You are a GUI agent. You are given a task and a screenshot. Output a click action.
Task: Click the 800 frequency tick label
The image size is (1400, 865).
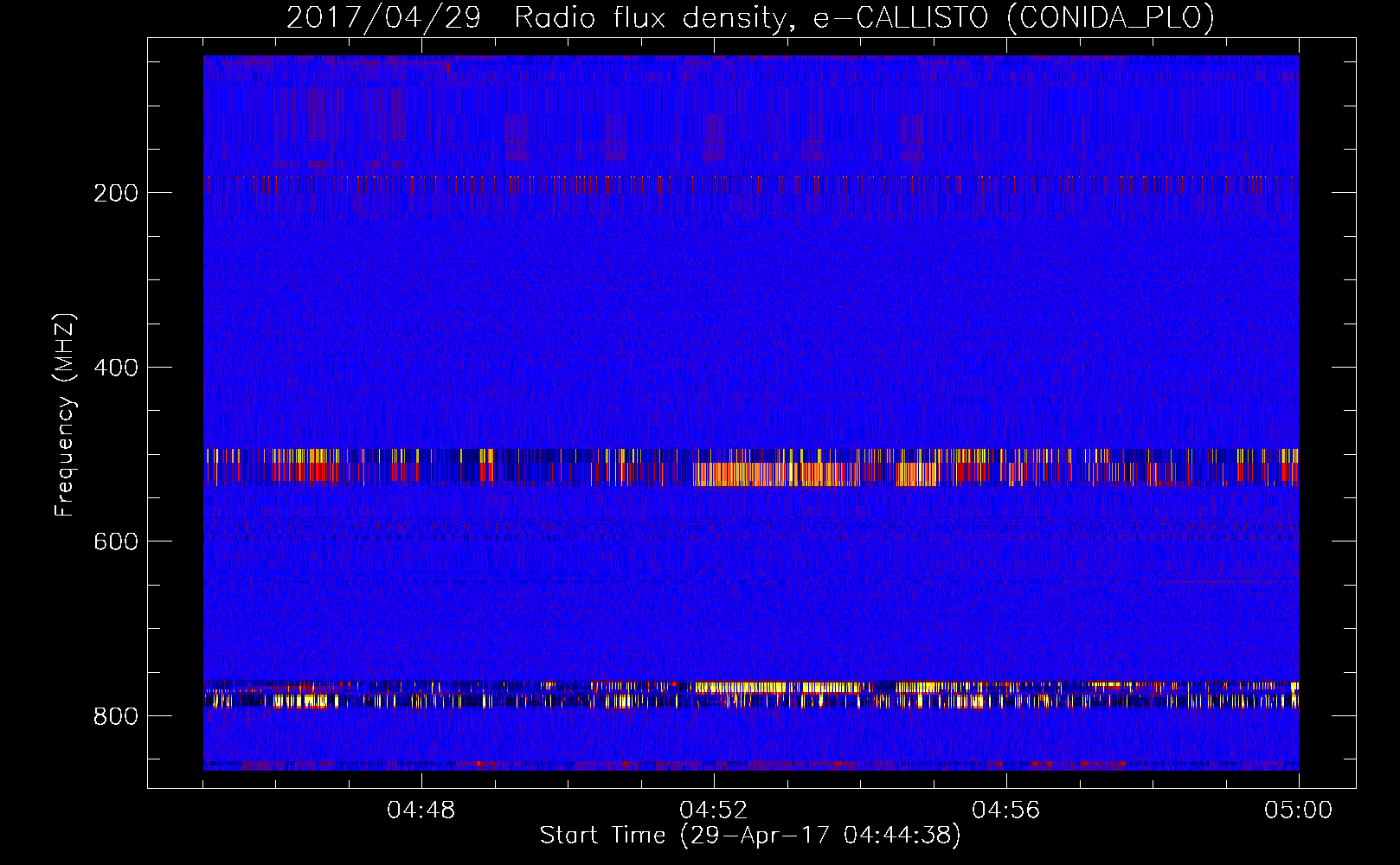click(115, 716)
